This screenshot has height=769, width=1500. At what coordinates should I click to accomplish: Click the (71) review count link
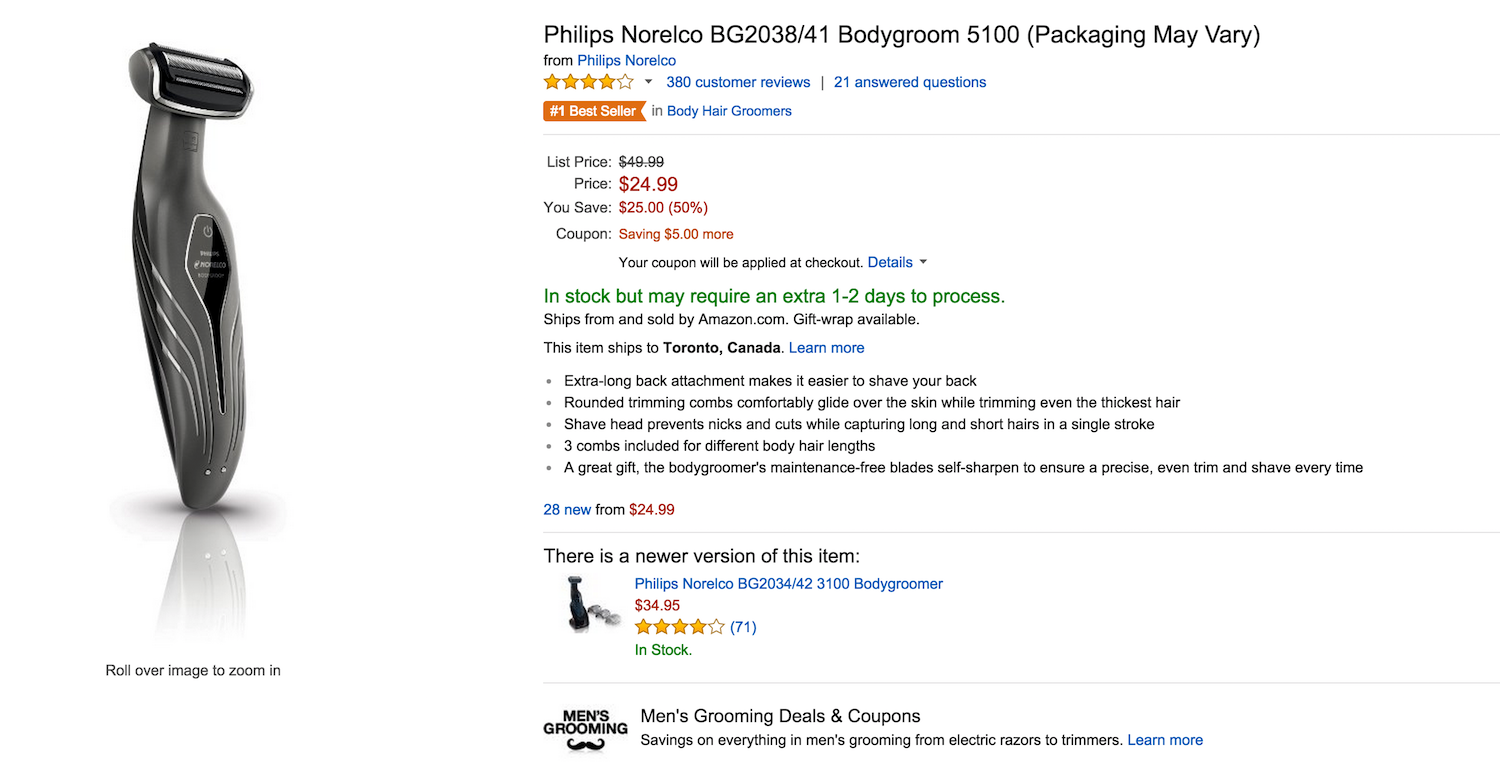pos(743,627)
